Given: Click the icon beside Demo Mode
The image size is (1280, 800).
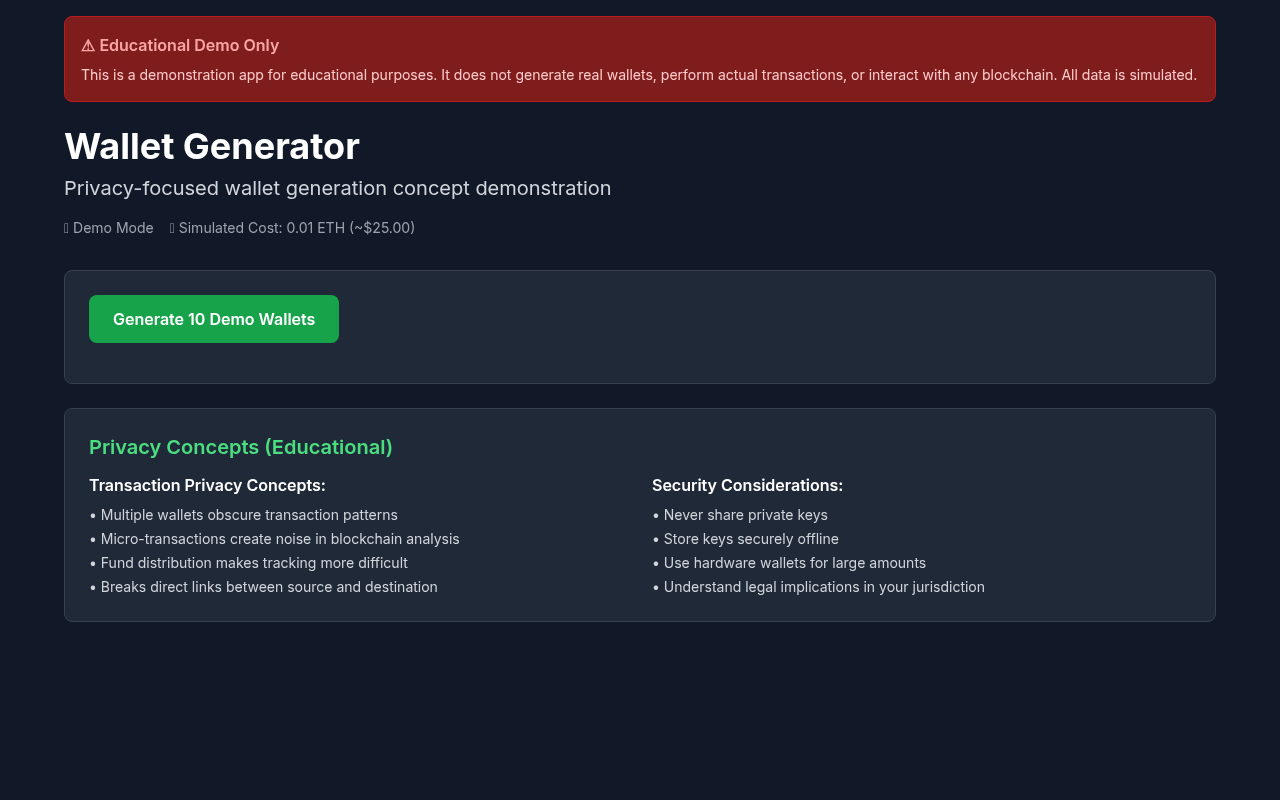Looking at the screenshot, I should 66,228.
